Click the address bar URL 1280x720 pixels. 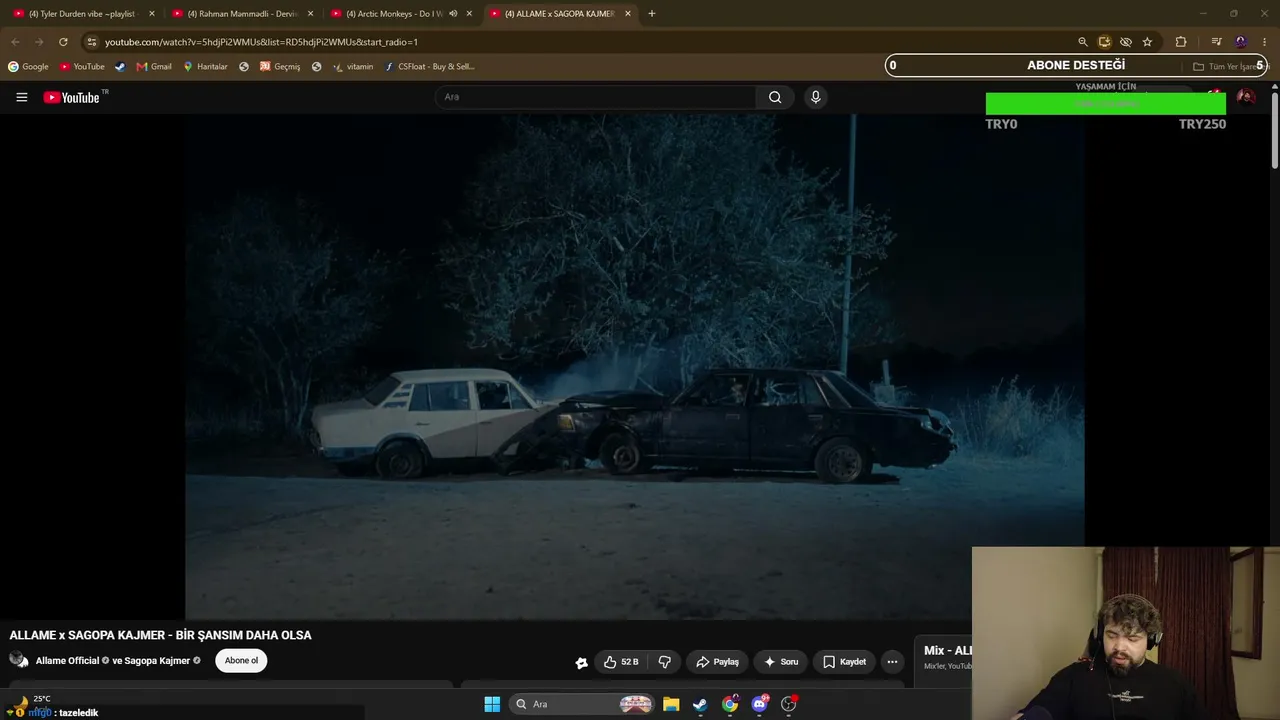[261, 42]
